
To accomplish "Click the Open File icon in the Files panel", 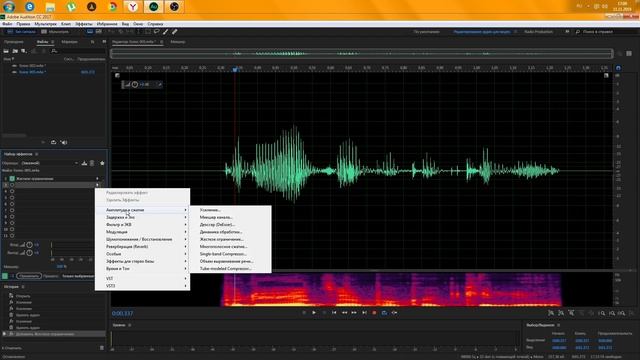I will 6,51.
